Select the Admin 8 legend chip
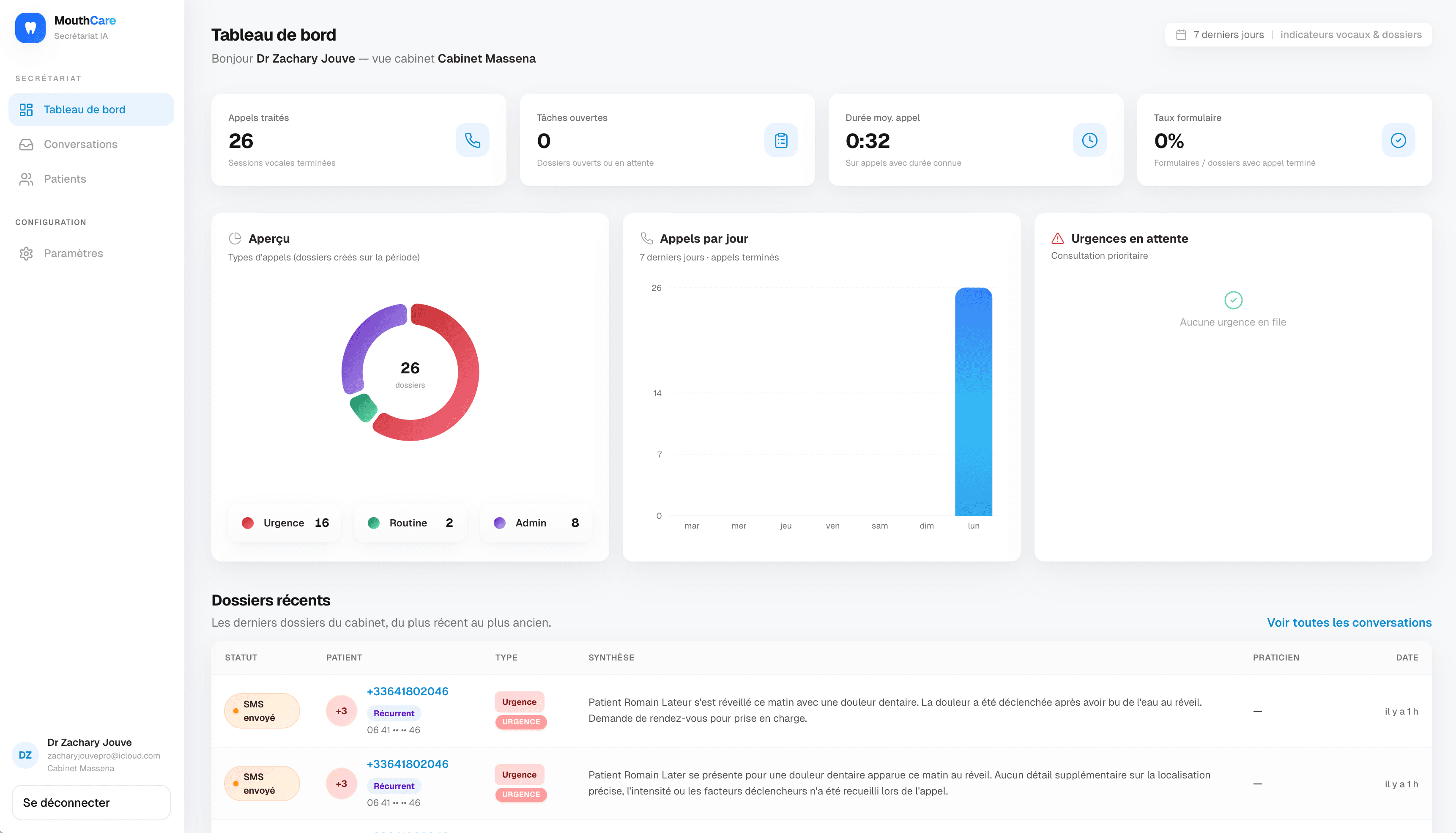This screenshot has width=1456, height=833. click(536, 523)
